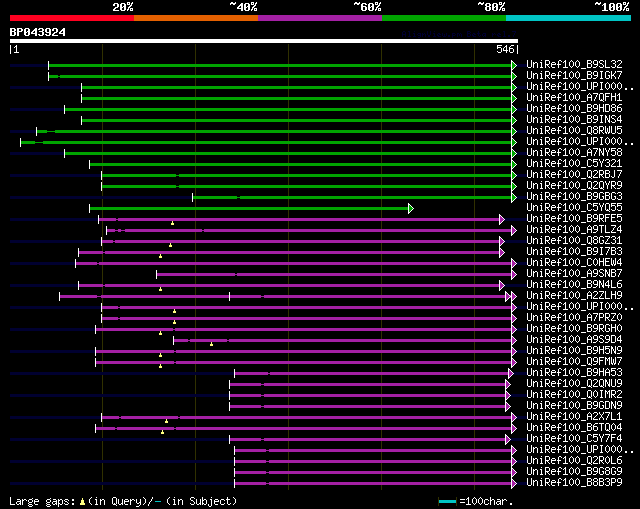The height and width of the screenshot is (509, 640).
Task: Click the Large gaps legend text
Action: (42, 502)
